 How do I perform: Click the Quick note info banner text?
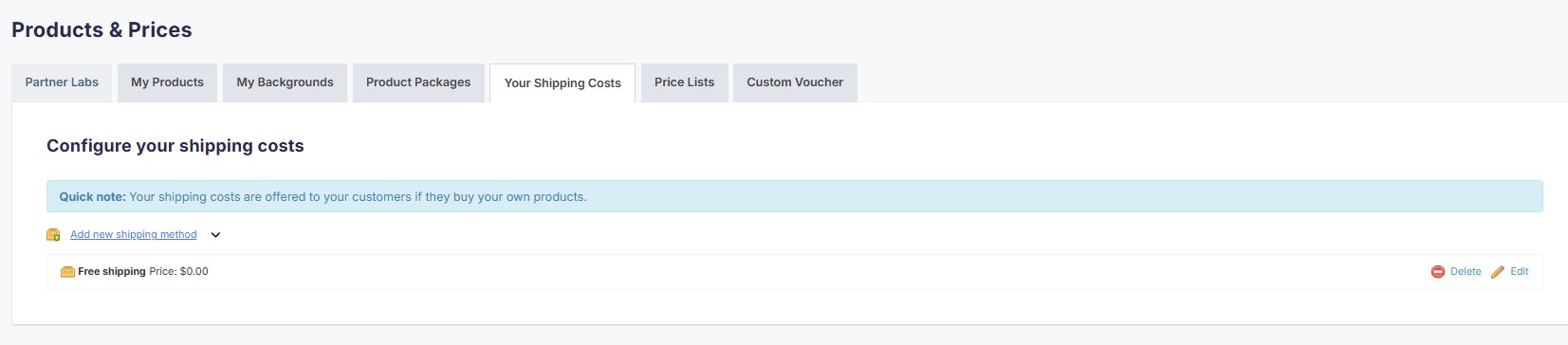coord(323,196)
